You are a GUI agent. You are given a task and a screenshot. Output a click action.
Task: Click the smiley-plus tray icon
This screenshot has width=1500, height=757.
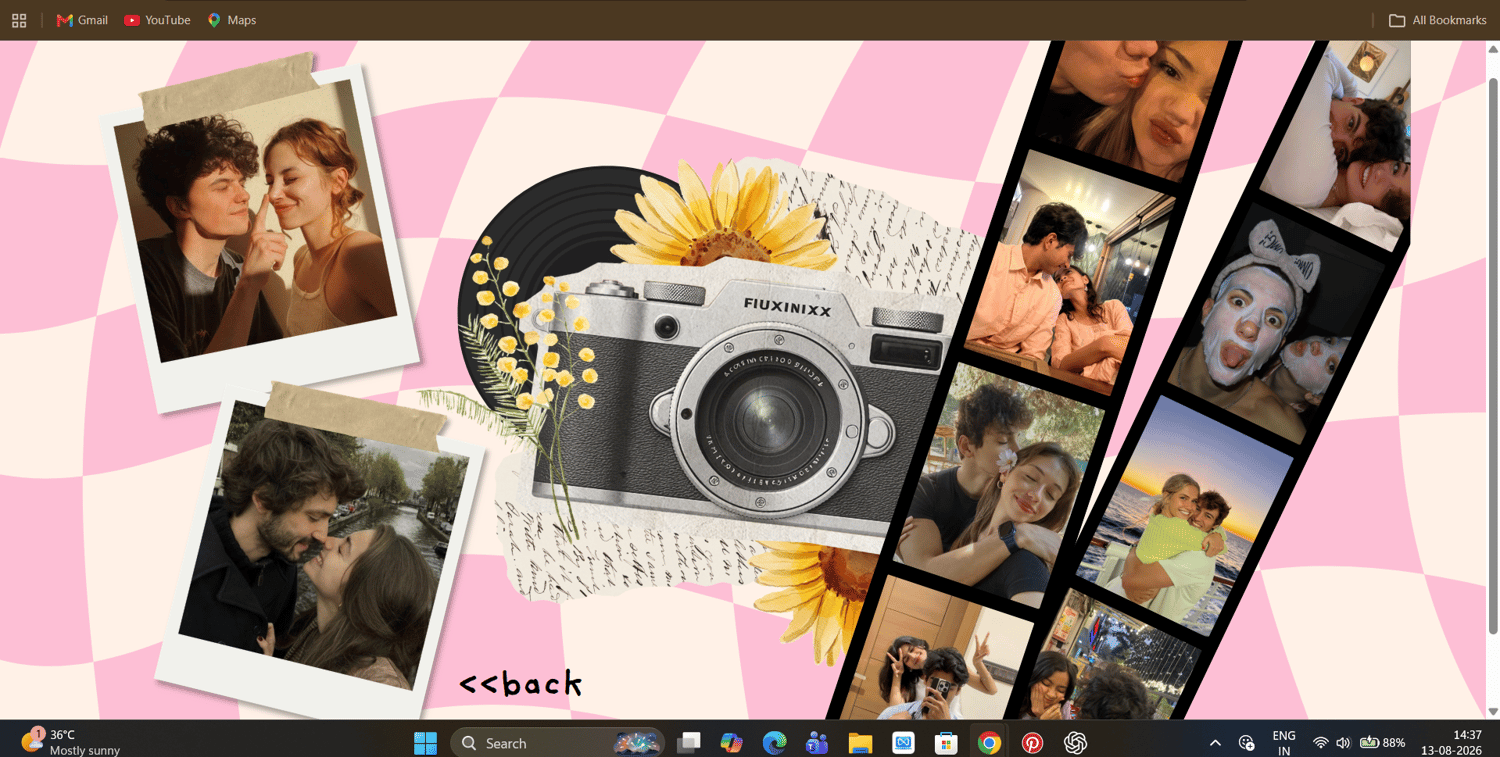point(1246,743)
